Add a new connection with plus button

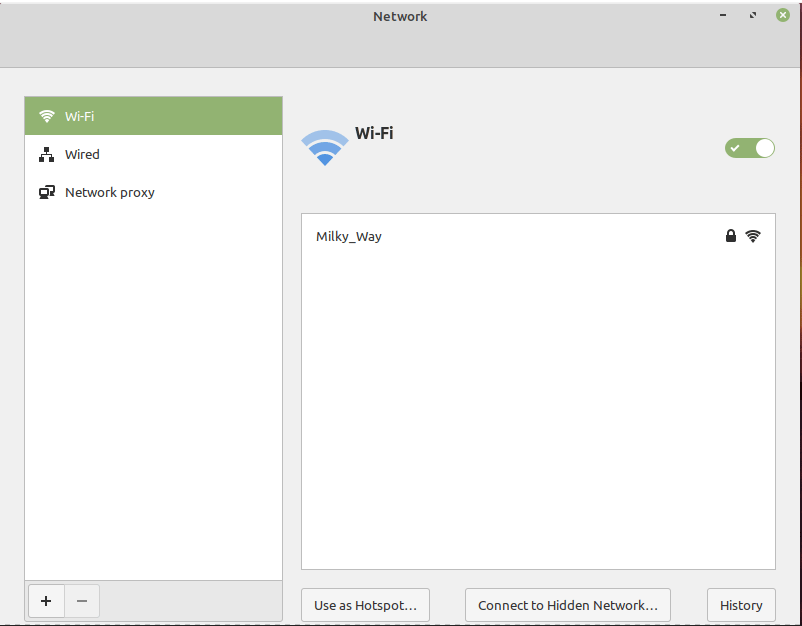[x=46, y=601]
